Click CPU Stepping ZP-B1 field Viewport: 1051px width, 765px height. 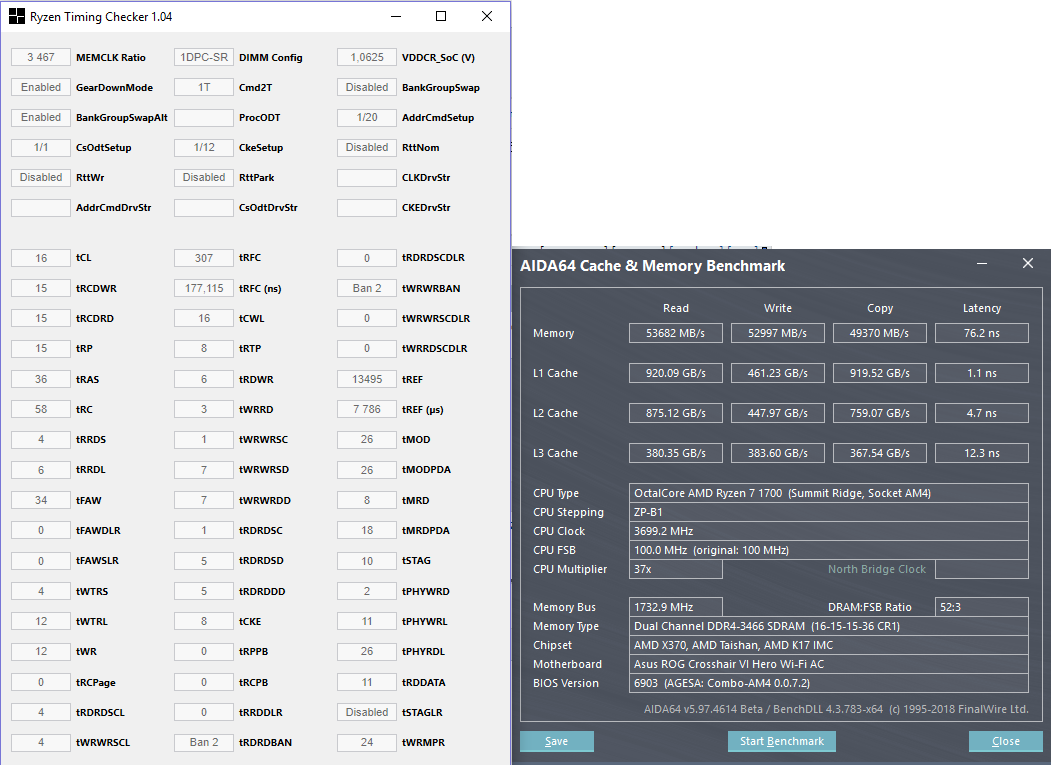coord(828,512)
